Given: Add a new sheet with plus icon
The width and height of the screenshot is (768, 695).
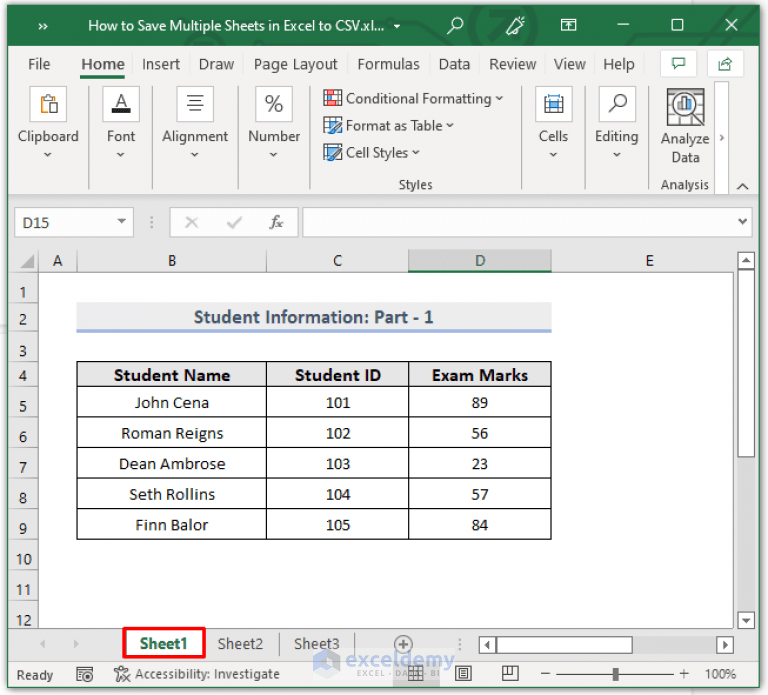Looking at the screenshot, I should click(x=403, y=644).
